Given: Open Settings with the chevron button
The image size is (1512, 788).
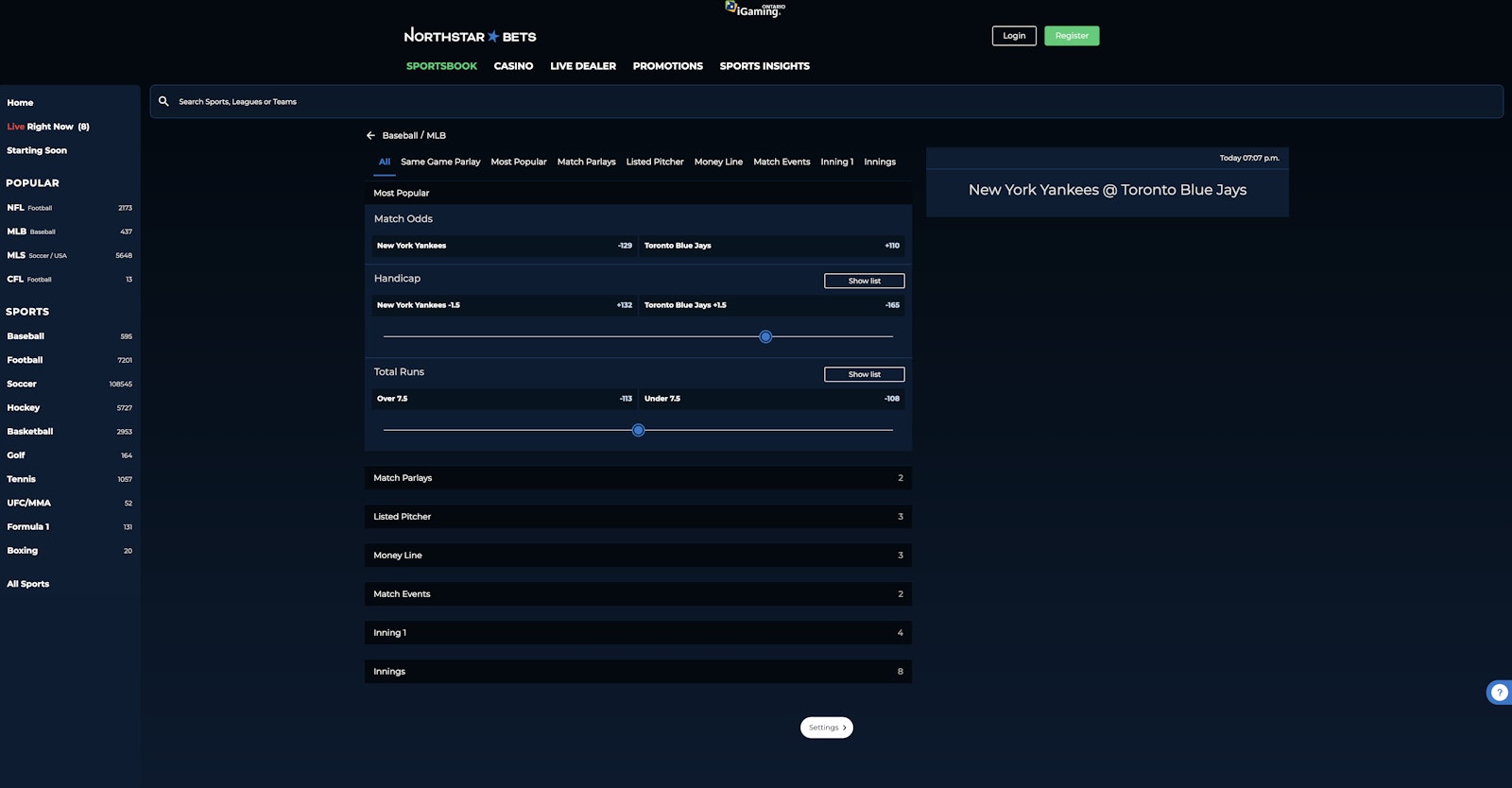Looking at the screenshot, I should coord(827,728).
